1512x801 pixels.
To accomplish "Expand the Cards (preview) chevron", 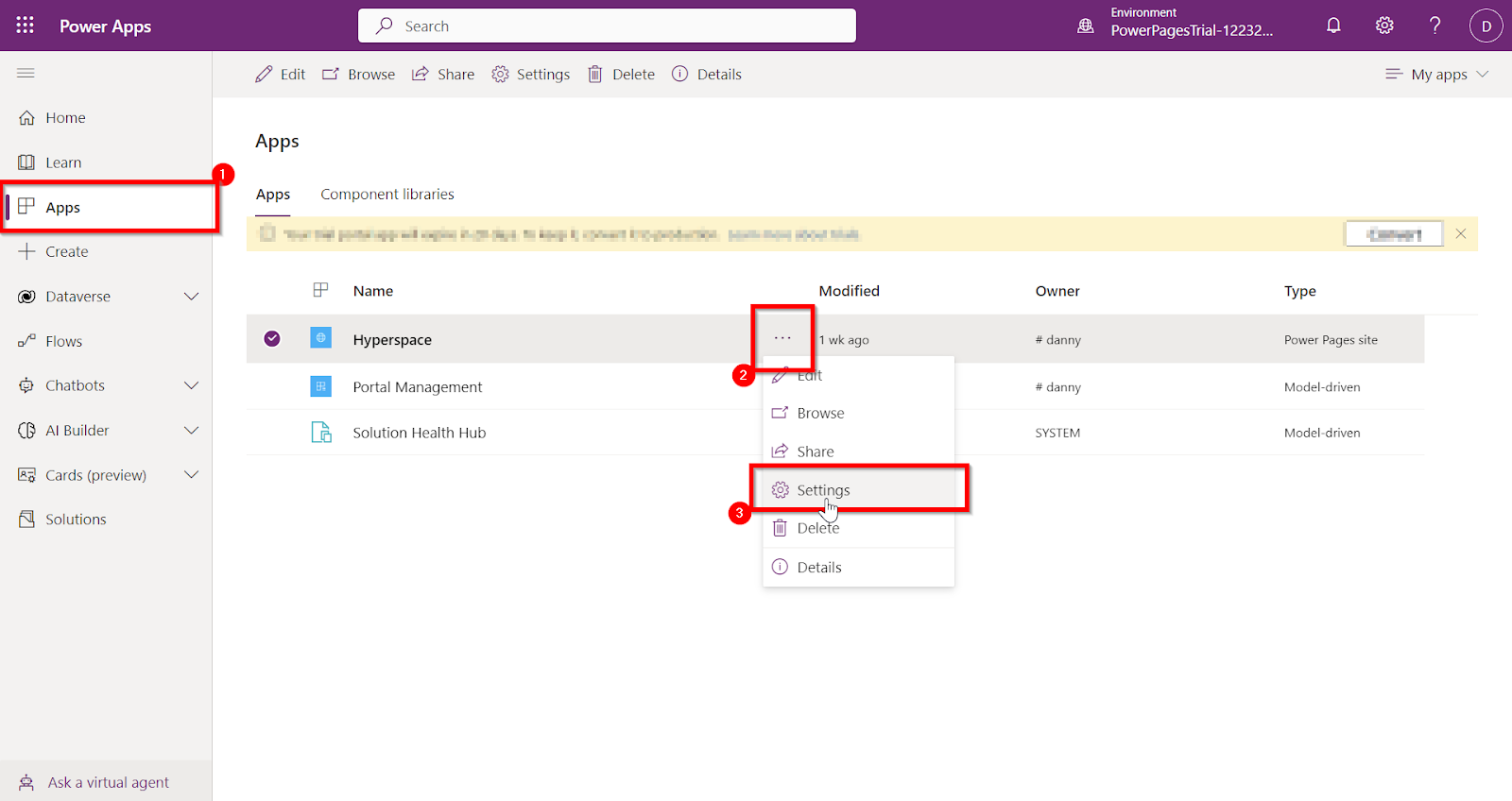I will 191,474.
